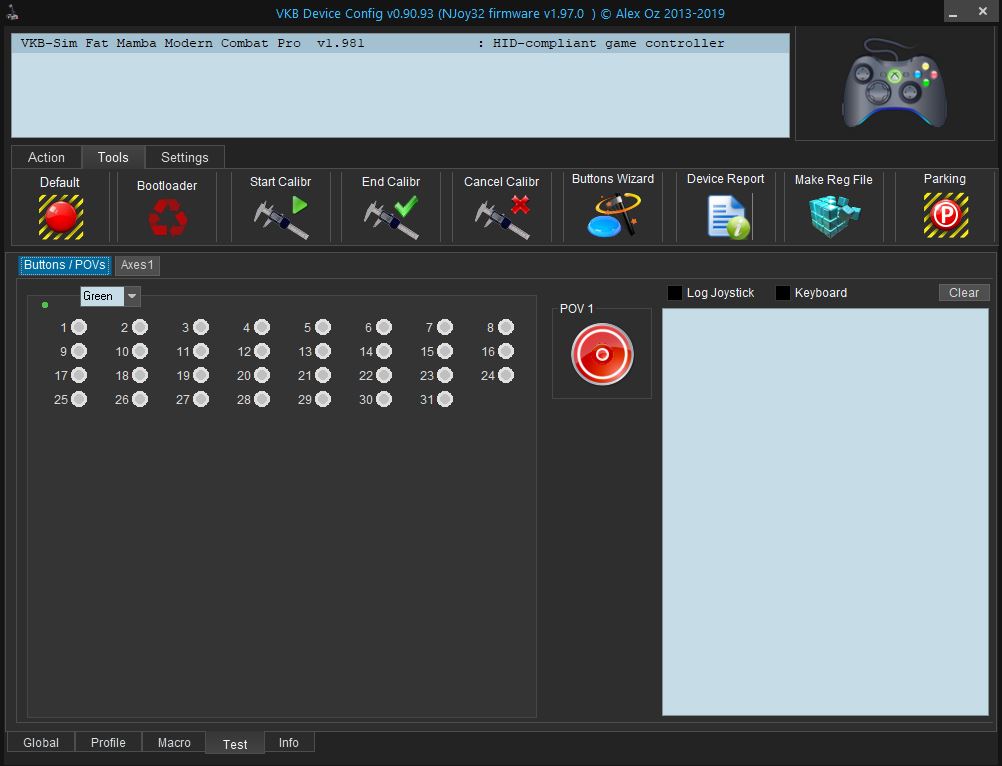The height and width of the screenshot is (766, 1002).
Task: Abort calibration via Cancel Calibr icon
Action: 503,217
